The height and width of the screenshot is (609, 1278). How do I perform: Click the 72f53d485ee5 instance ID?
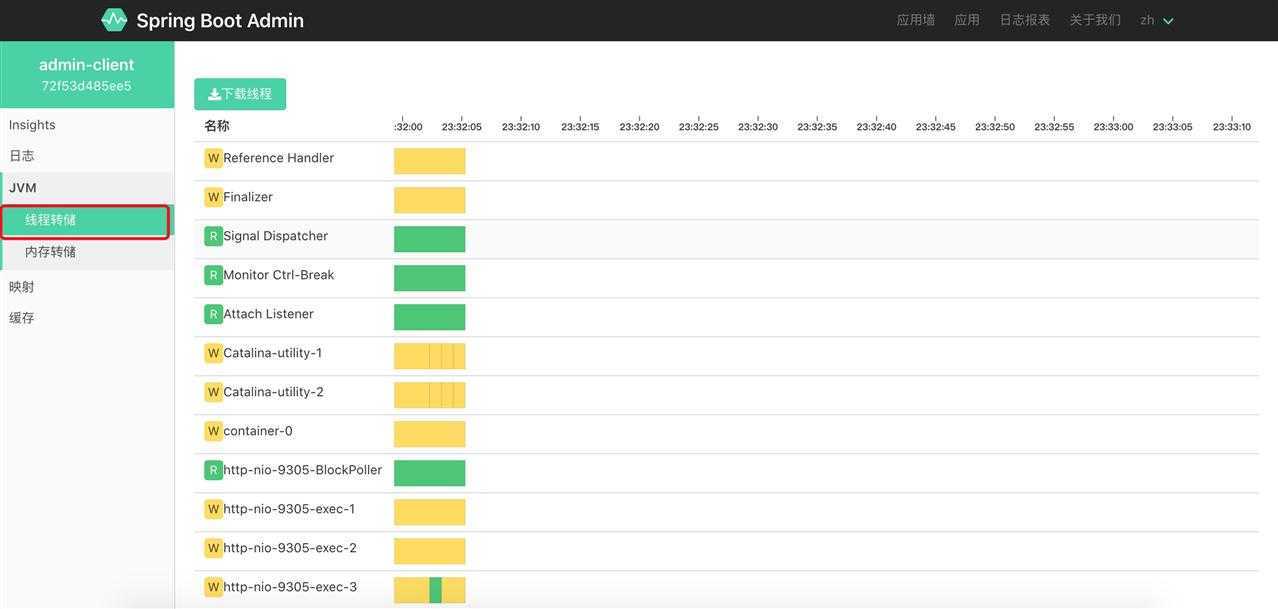tap(87, 86)
